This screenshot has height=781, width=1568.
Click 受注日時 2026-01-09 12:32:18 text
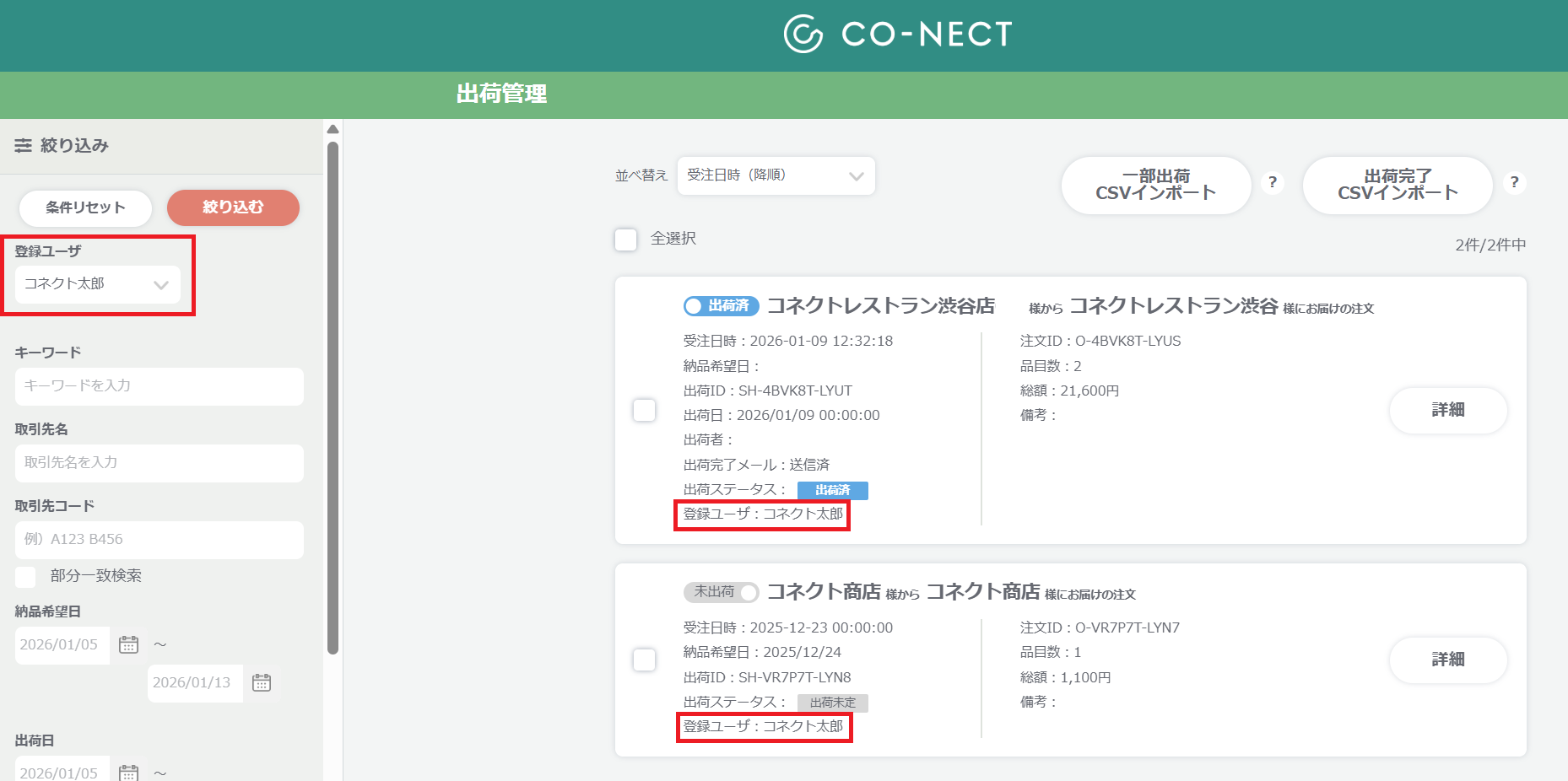(x=788, y=341)
